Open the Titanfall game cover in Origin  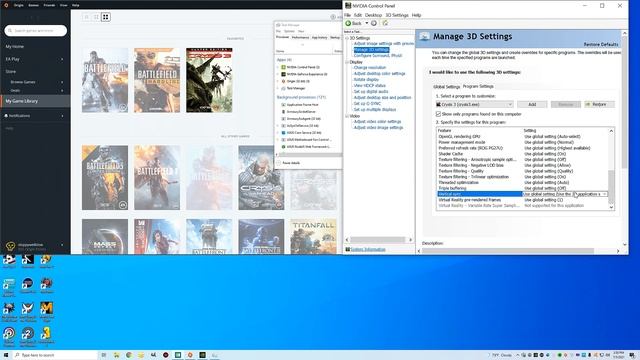pos(313,237)
